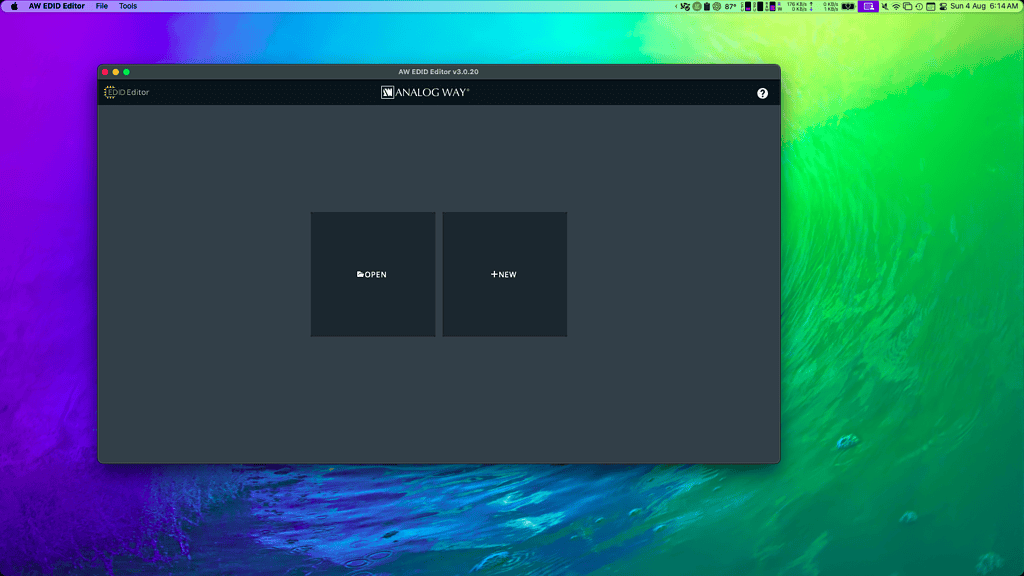The height and width of the screenshot is (576, 1024).
Task: Click the Time Machine clock icon
Action: [x=918, y=6]
